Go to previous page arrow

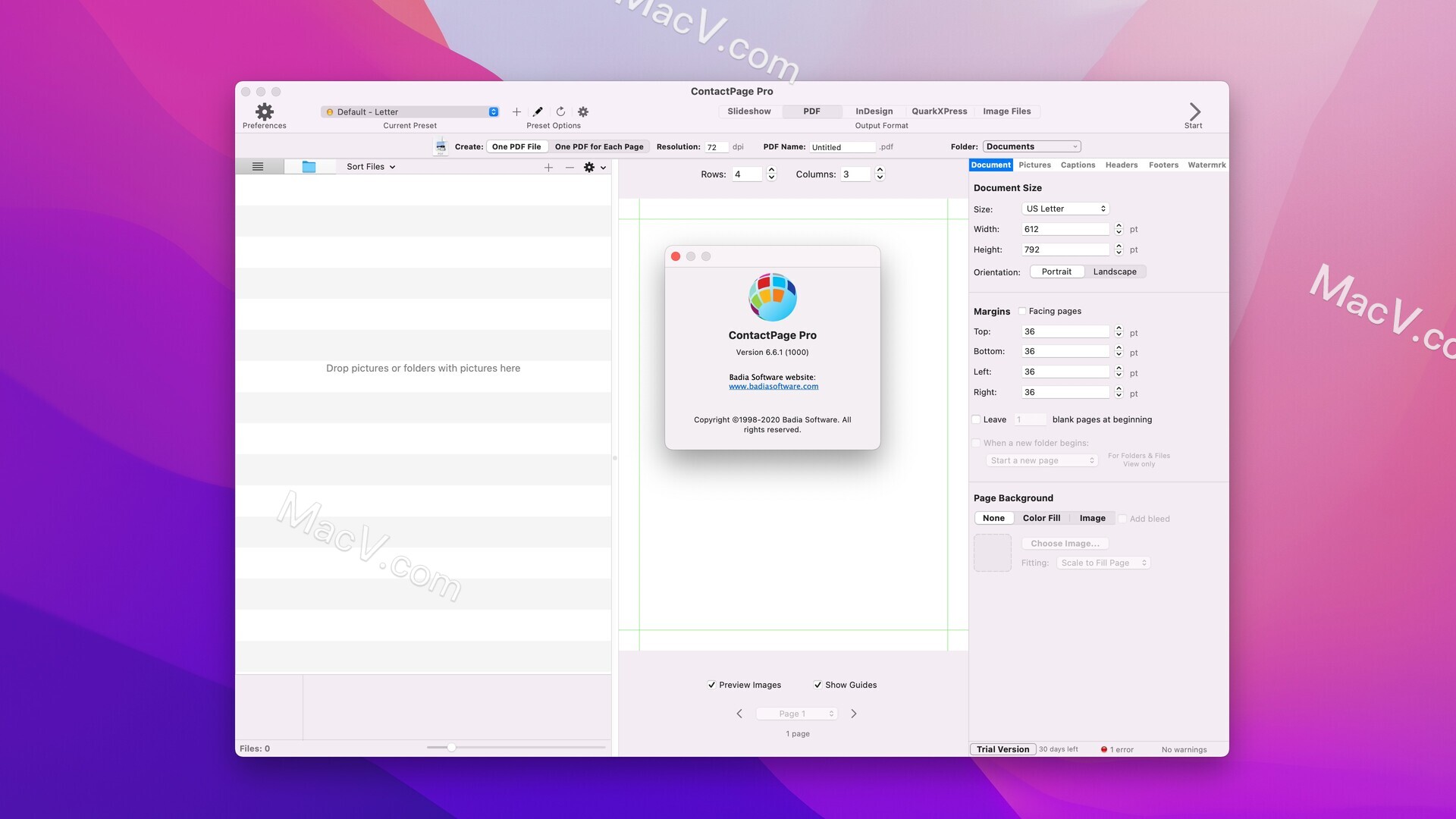click(739, 714)
